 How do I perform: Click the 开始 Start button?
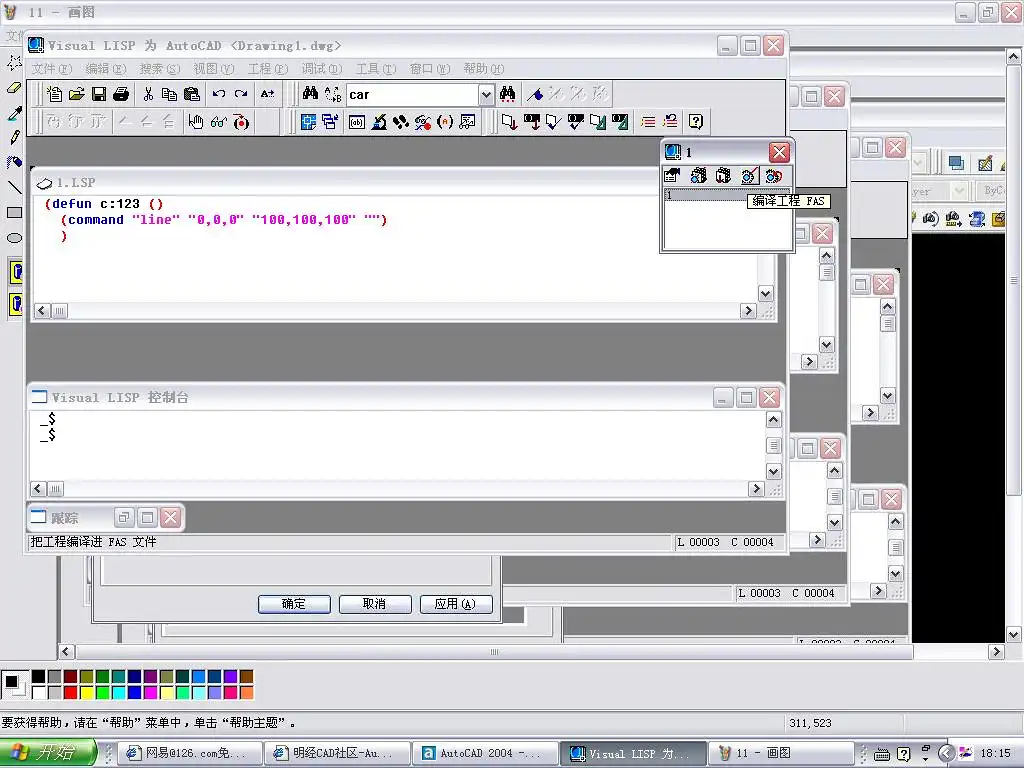pos(48,753)
